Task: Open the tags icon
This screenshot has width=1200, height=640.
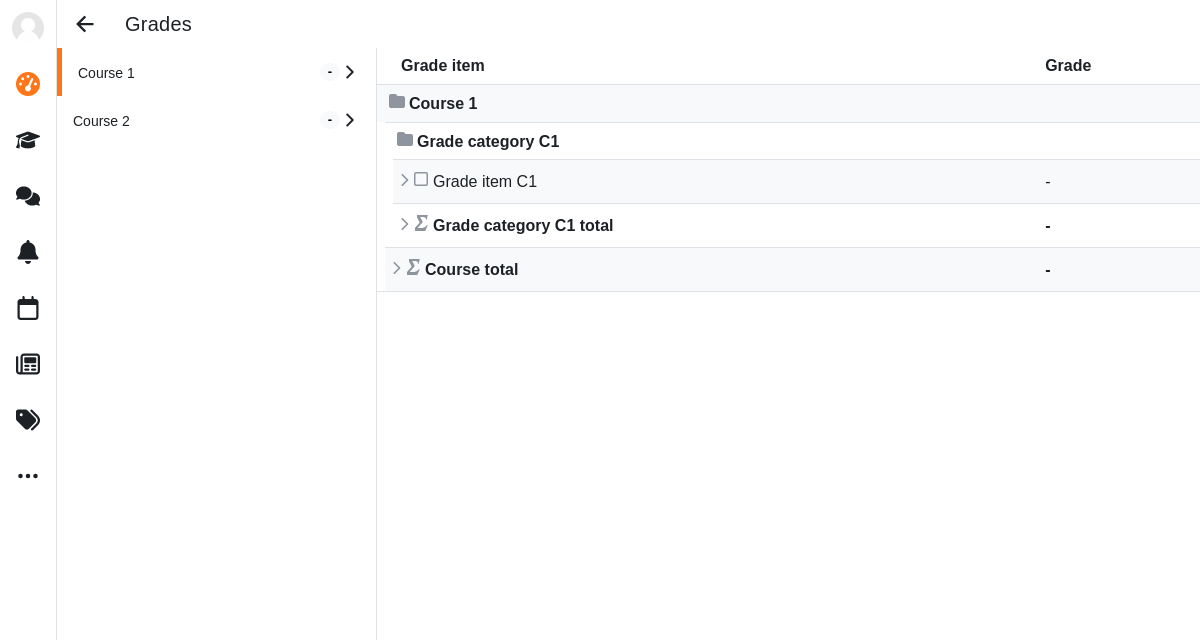Action: [x=28, y=420]
